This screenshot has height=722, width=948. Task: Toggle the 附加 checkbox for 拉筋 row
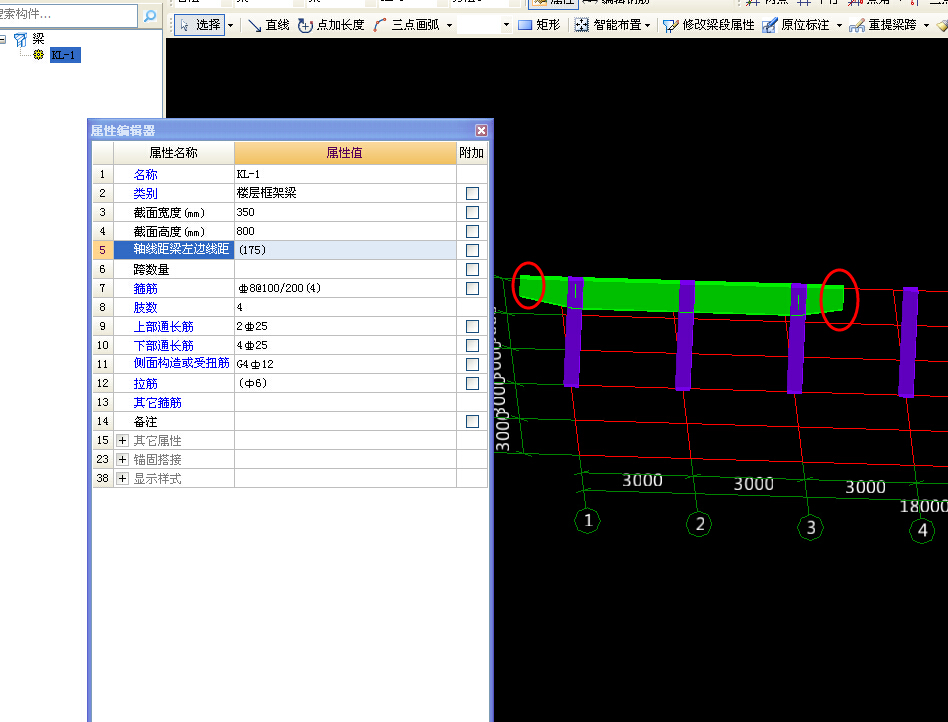point(472,383)
